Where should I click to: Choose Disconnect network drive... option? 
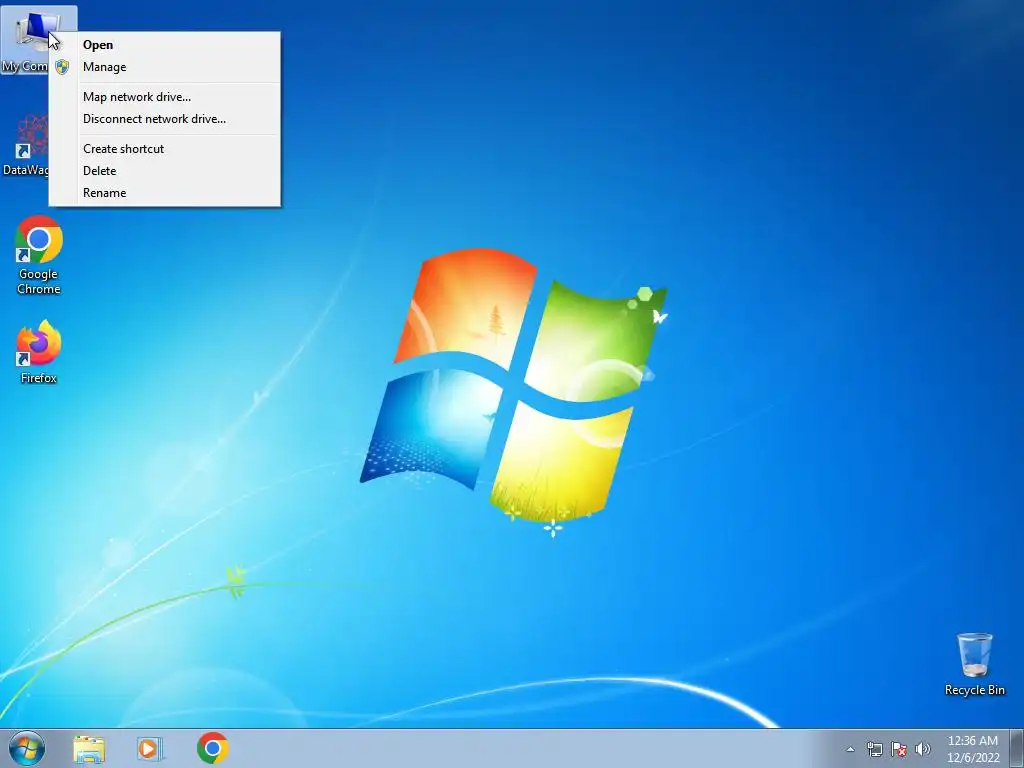tap(165, 119)
